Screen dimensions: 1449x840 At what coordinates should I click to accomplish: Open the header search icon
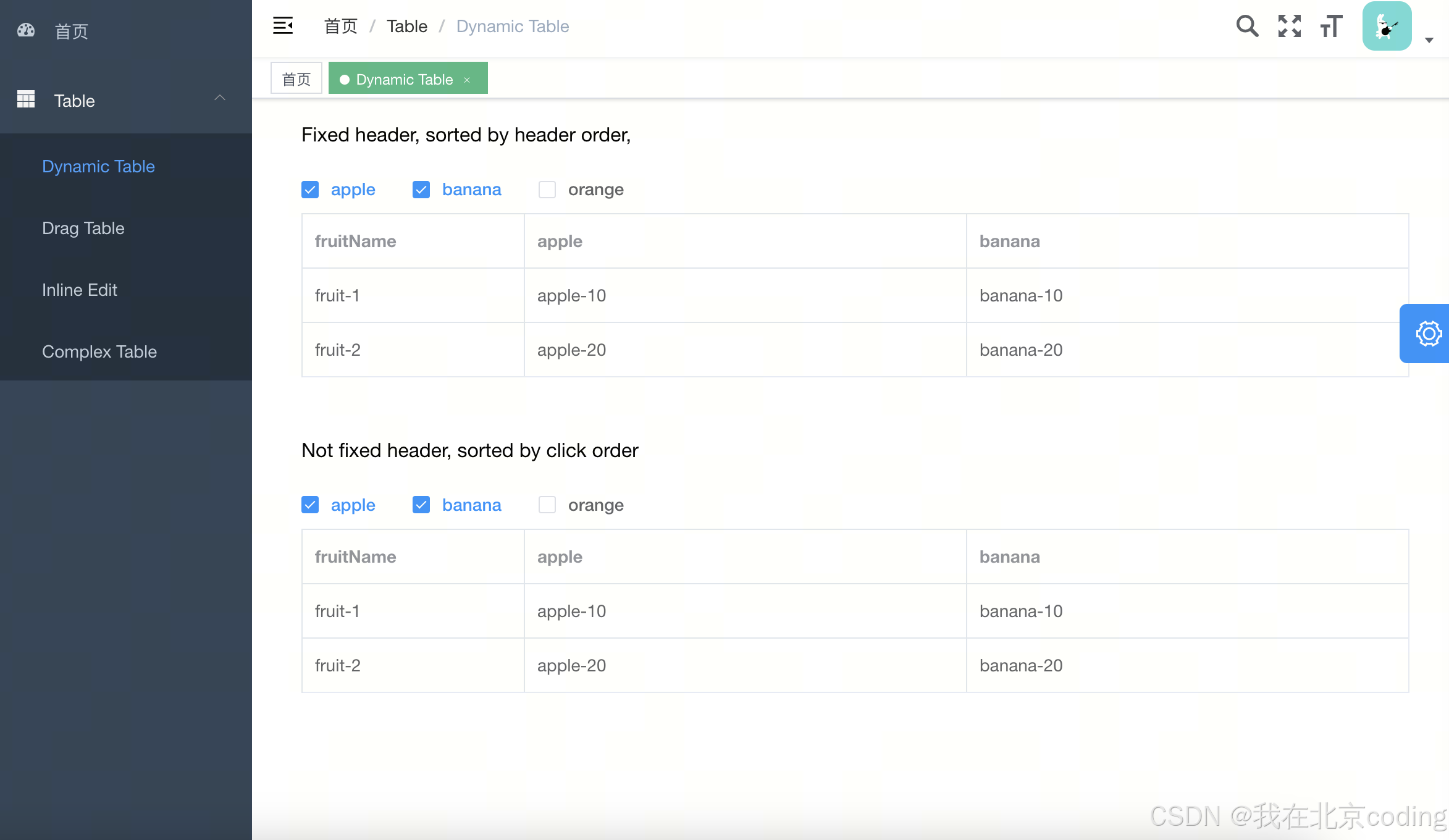click(1246, 26)
